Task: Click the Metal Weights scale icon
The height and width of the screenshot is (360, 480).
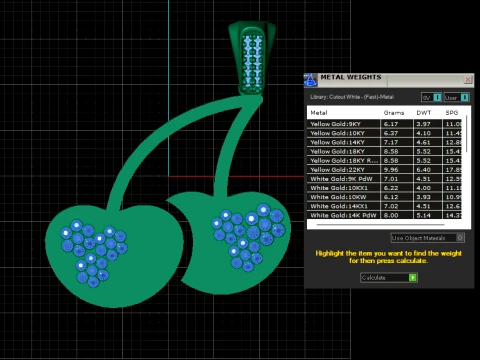Action: point(310,80)
